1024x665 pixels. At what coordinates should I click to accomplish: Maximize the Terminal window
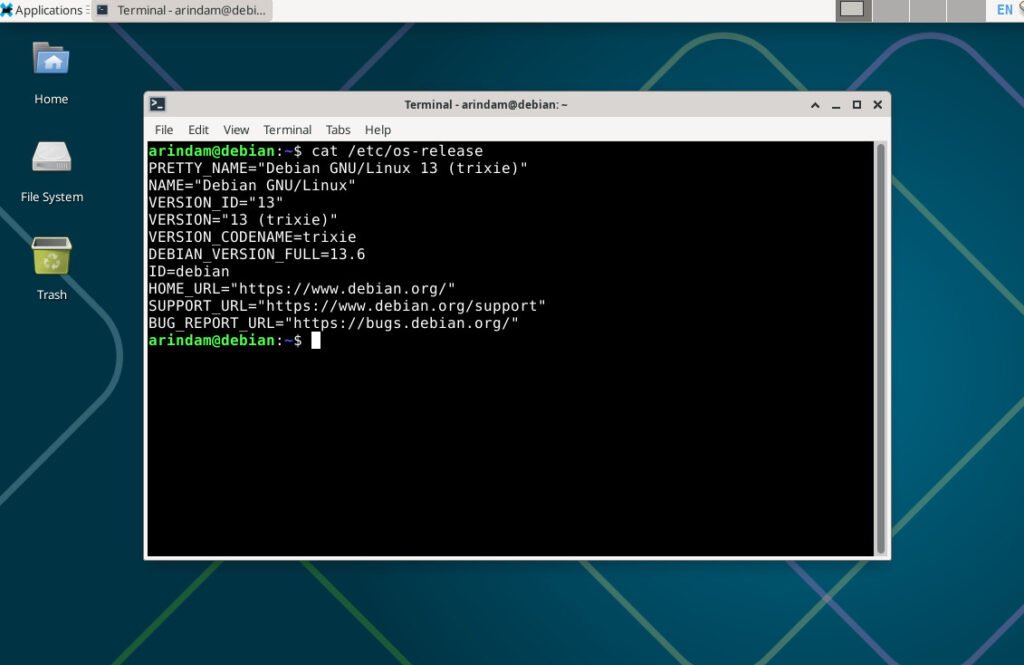857,105
